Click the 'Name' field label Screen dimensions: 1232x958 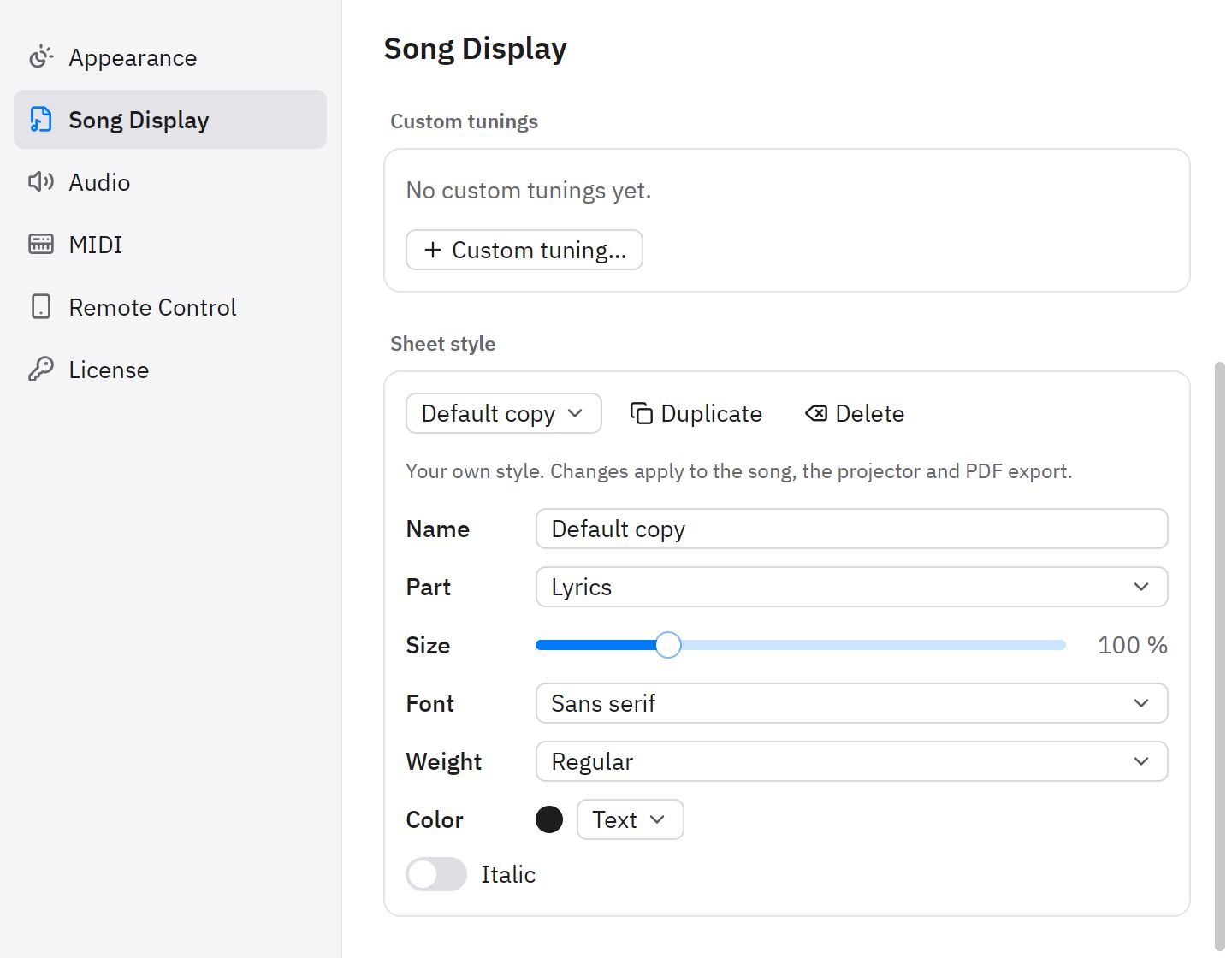pos(438,529)
